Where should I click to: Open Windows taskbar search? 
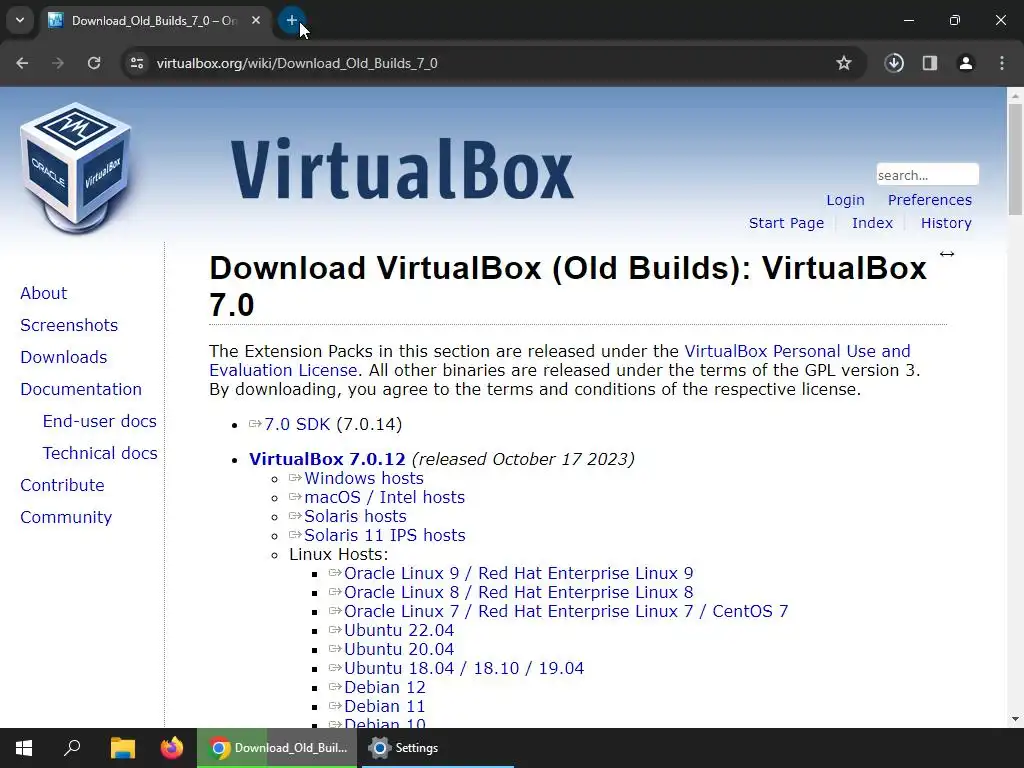tap(72, 748)
